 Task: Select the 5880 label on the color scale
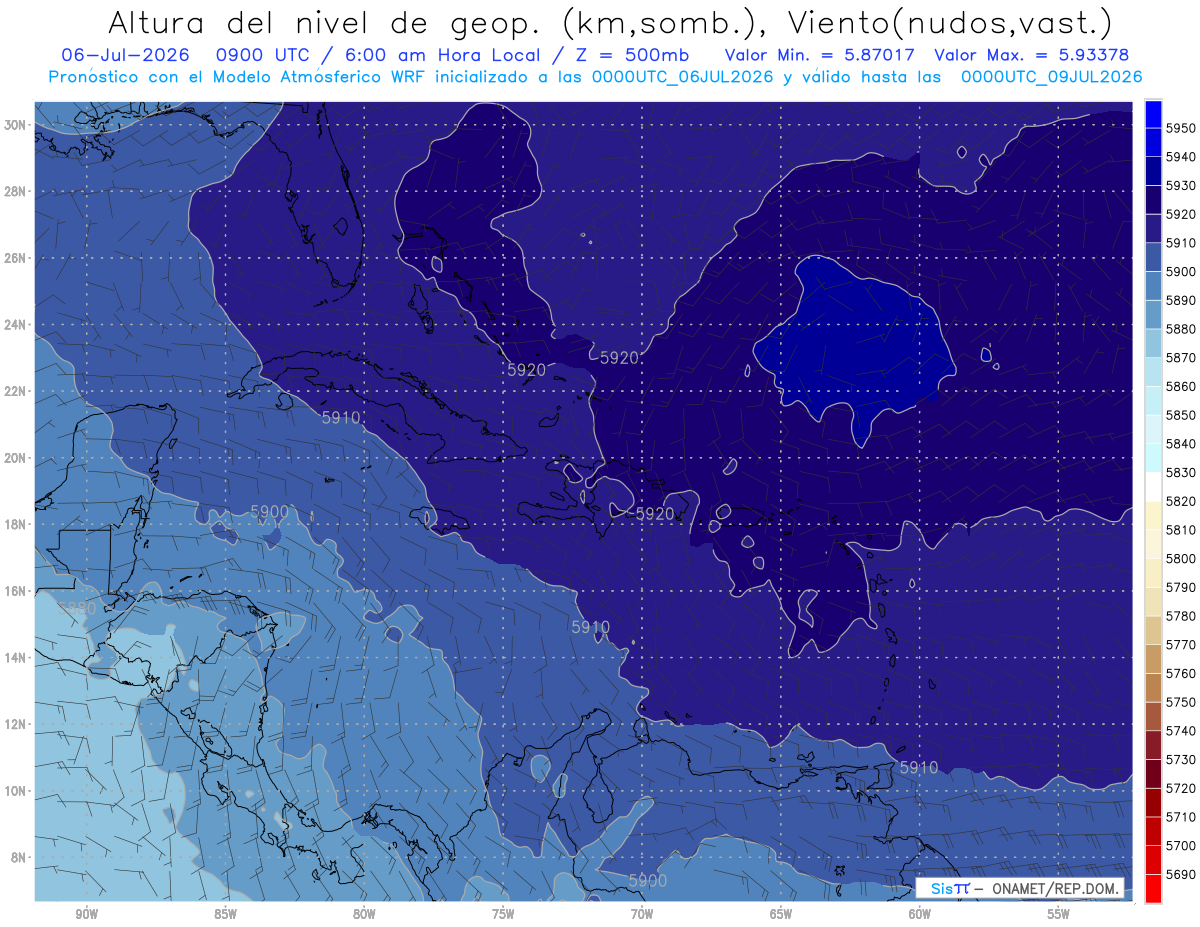(1181, 329)
